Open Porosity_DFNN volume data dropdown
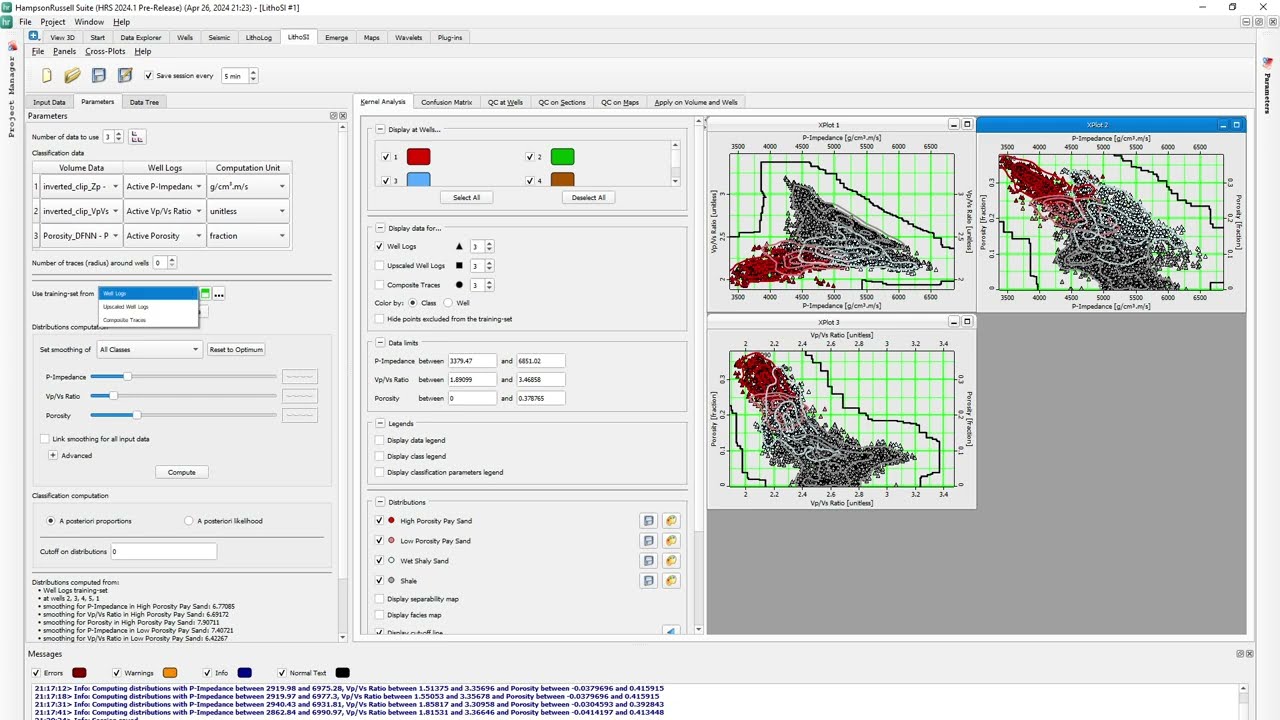The height and width of the screenshot is (720, 1280). 81,236
